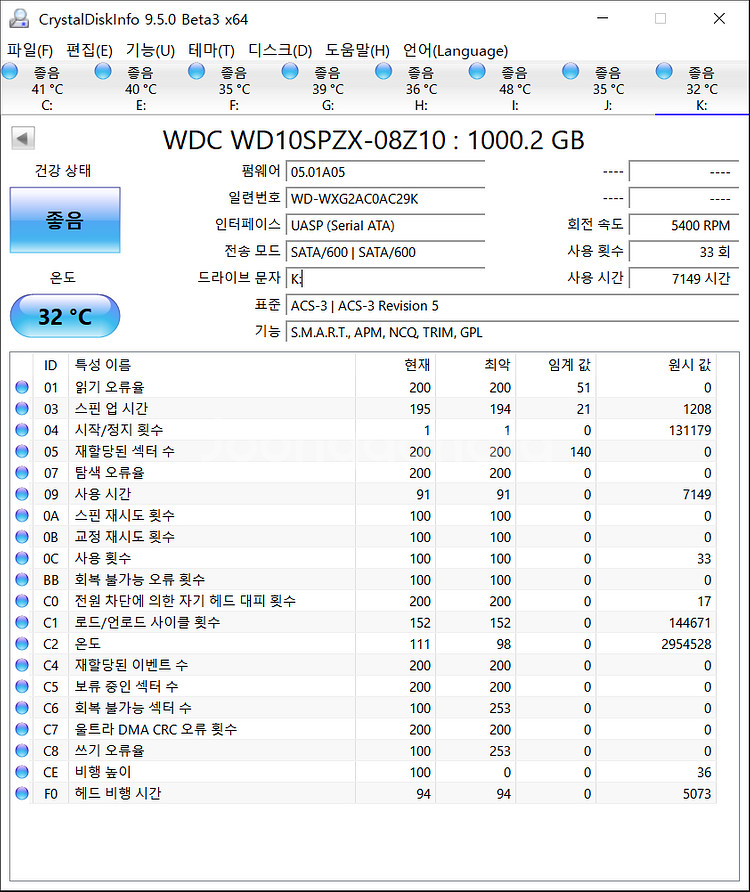This screenshot has height=892, width=750.
Task: Click status dot for 03 스핀 업 시간
Action: pos(22,408)
